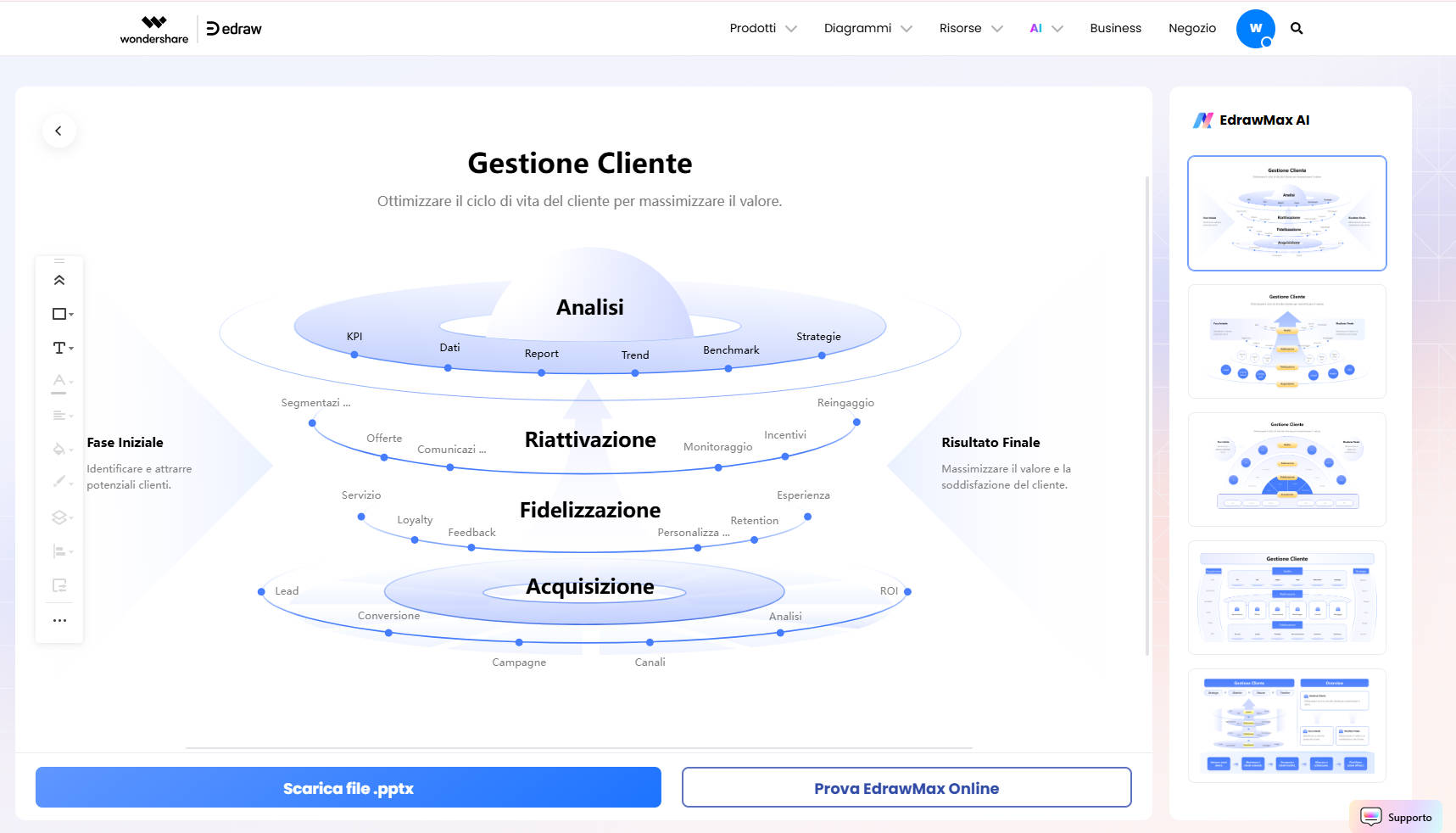Click Prova EdrawMax Online button
The image size is (1456, 833).
coord(907,788)
